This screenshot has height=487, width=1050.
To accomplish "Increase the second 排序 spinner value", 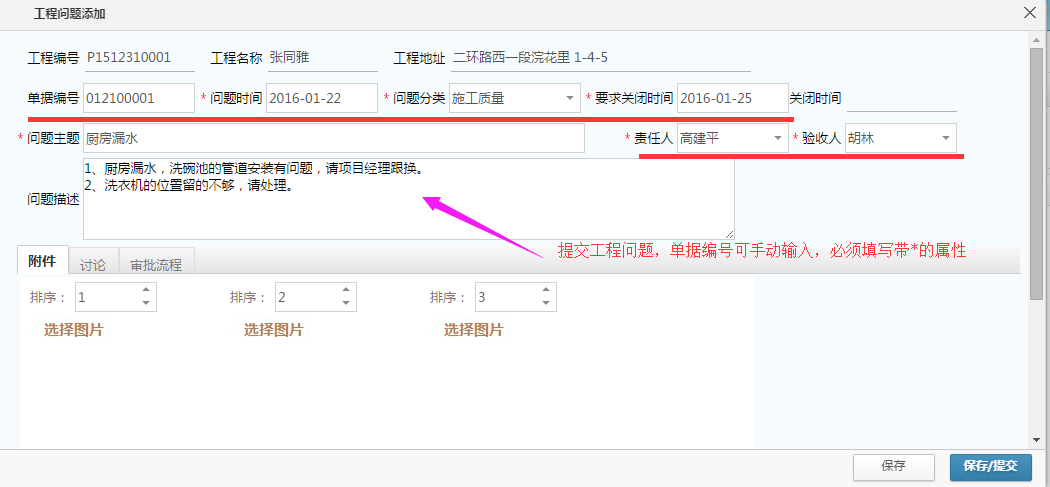I will point(346,291).
